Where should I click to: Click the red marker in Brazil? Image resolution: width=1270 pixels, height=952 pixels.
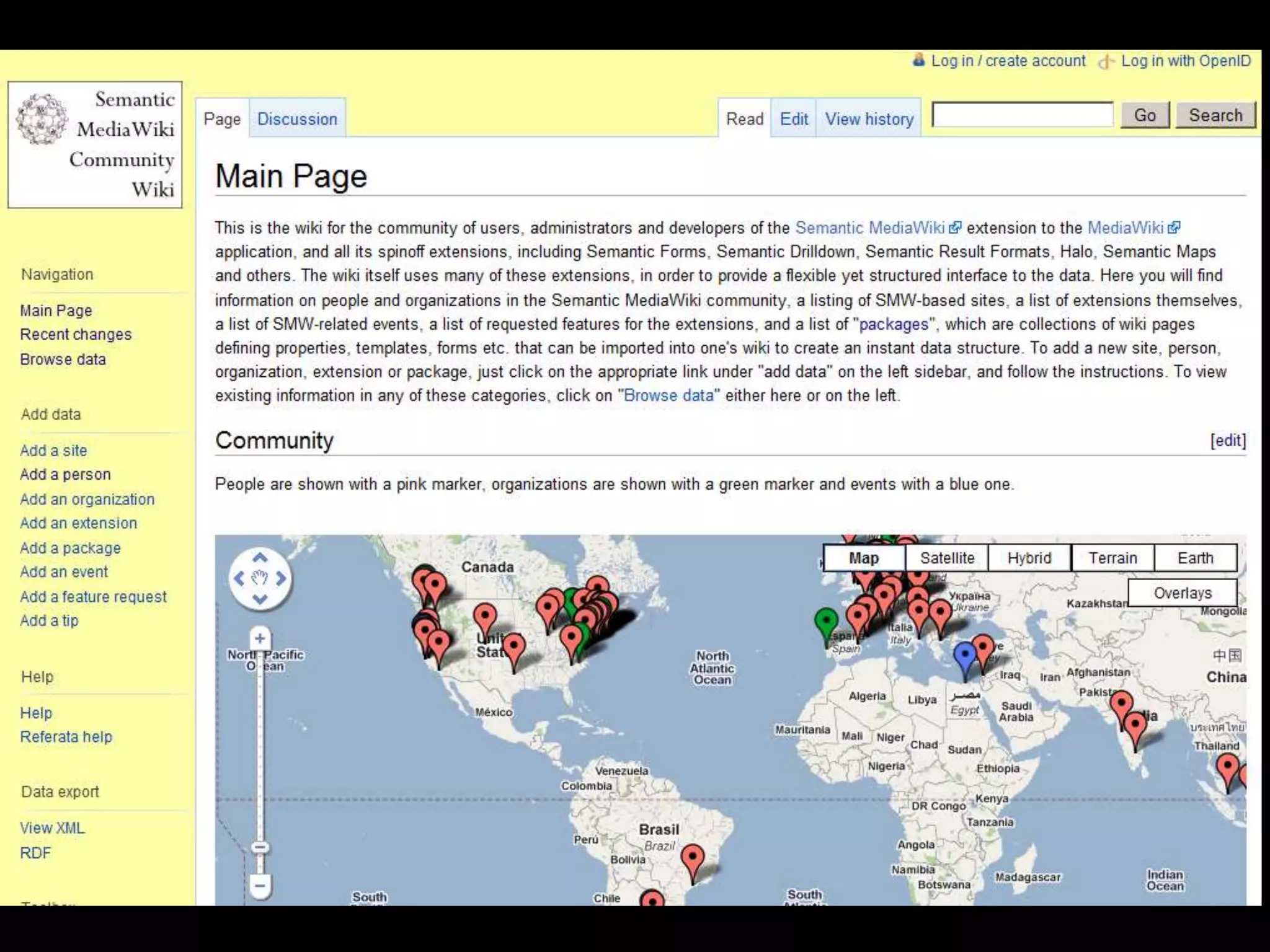[692, 858]
